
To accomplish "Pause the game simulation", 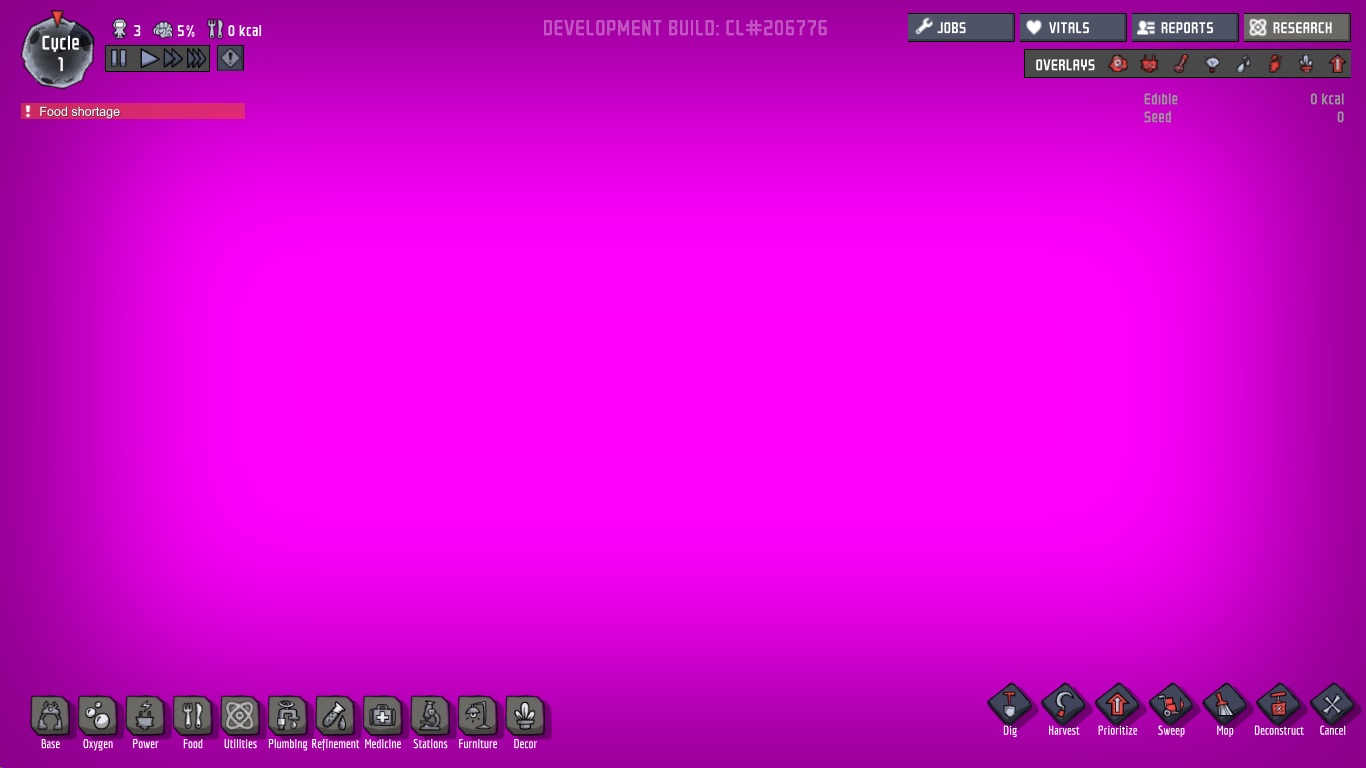I will [119, 58].
